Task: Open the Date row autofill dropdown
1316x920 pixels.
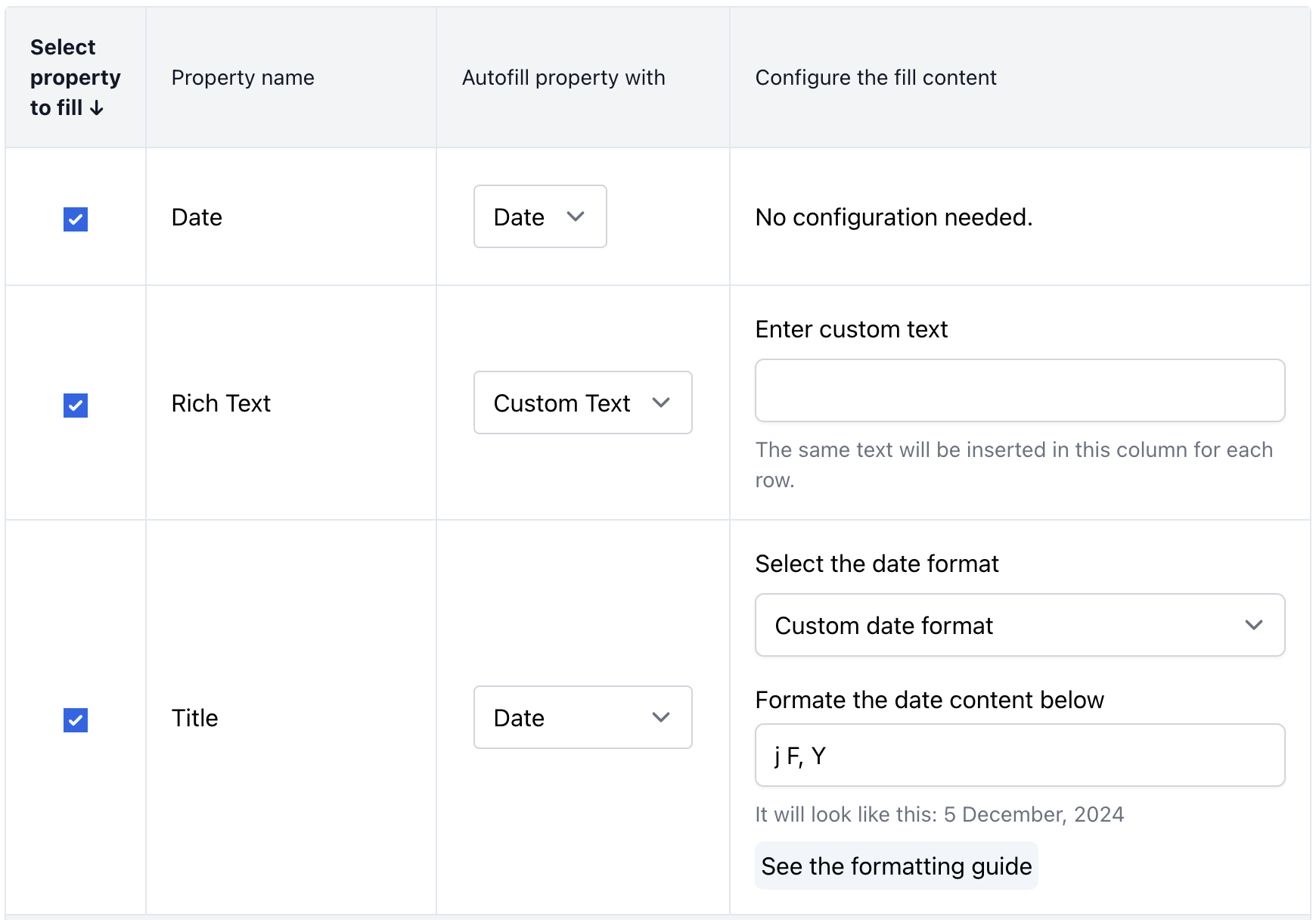Action: point(540,216)
